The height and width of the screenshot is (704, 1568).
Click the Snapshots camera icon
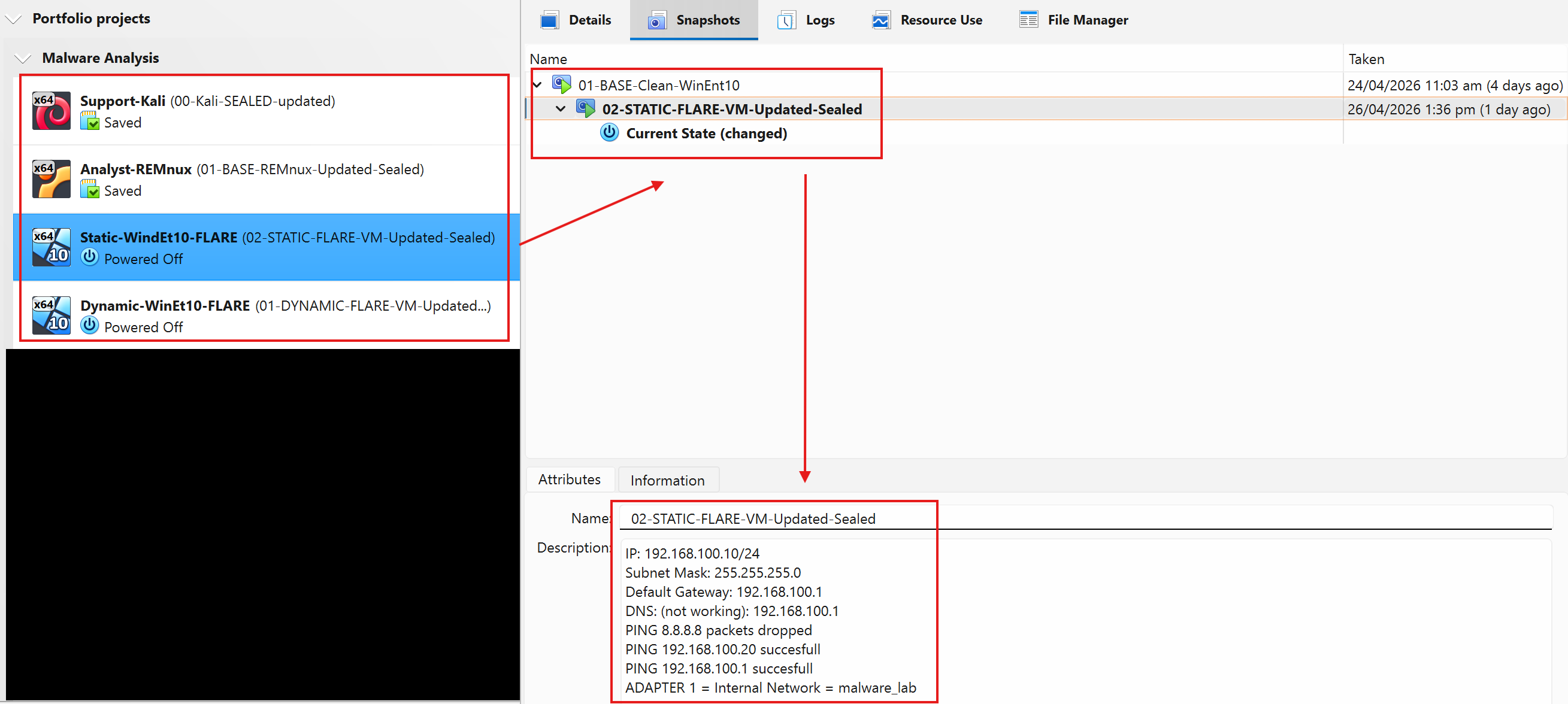click(x=656, y=20)
